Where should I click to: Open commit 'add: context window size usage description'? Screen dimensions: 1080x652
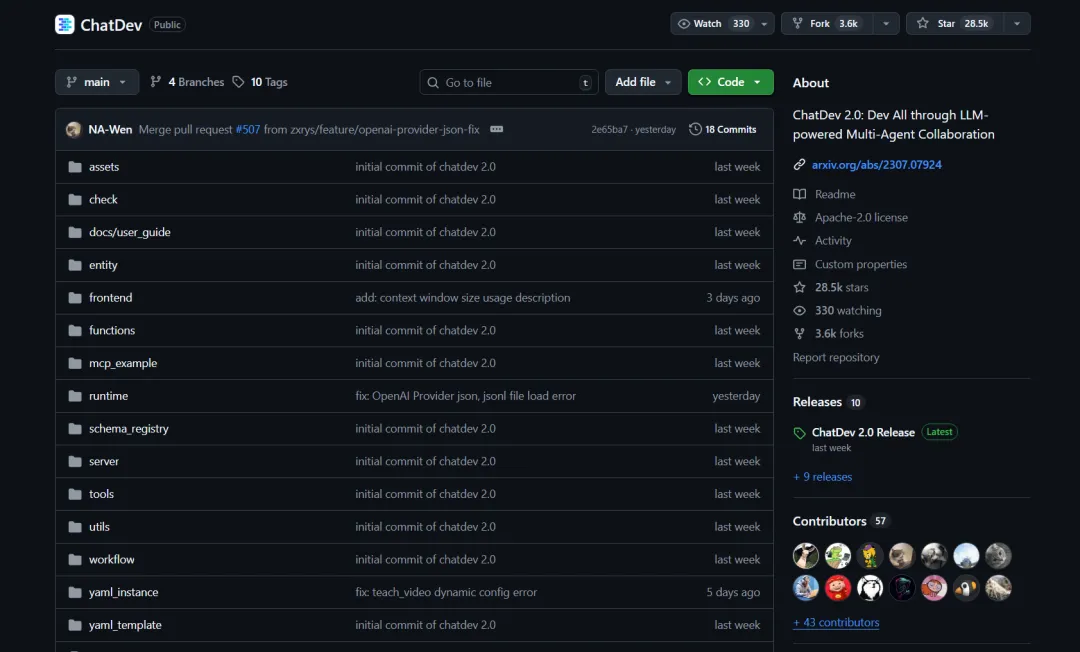click(463, 297)
